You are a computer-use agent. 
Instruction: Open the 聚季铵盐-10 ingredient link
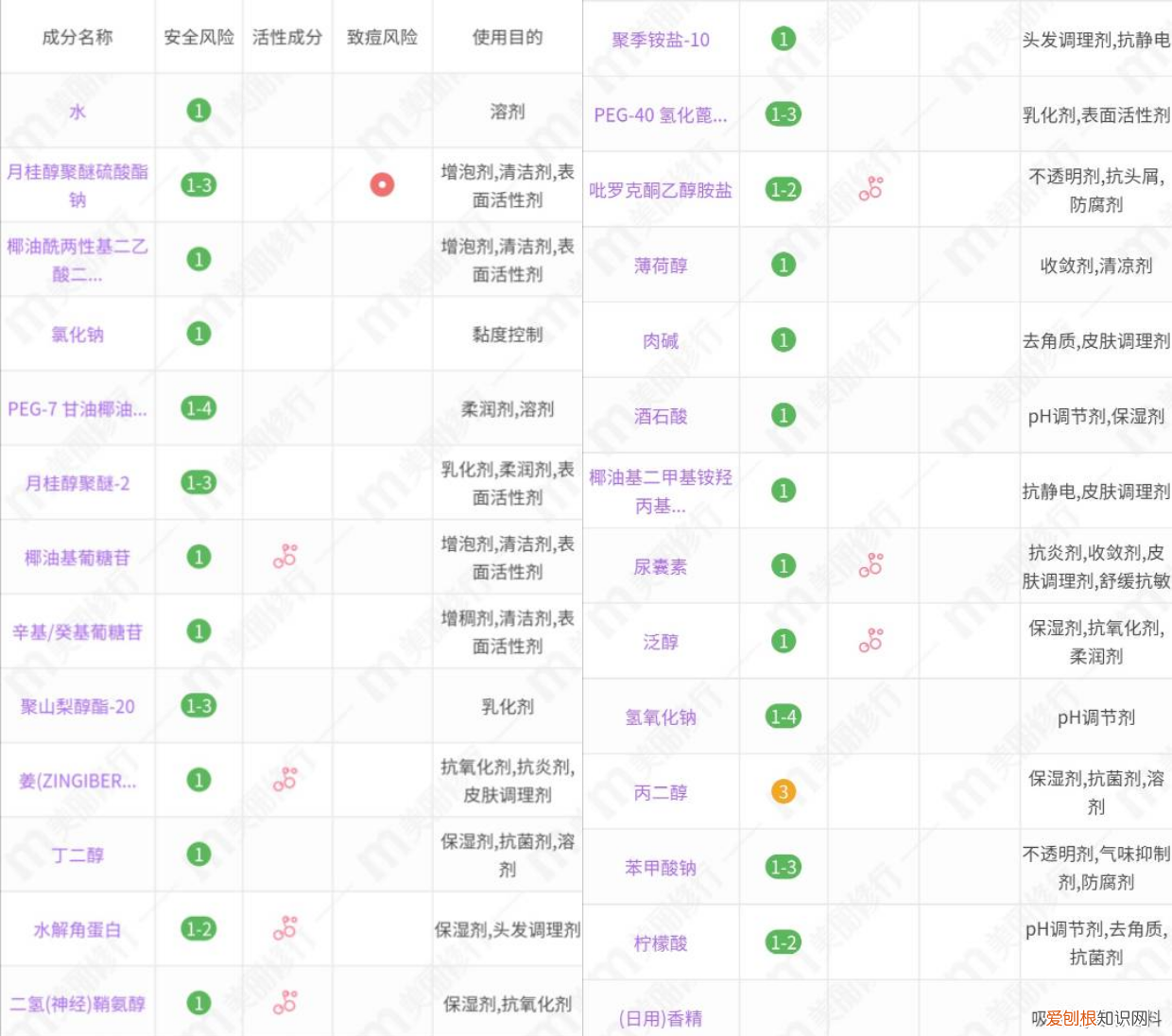(x=661, y=40)
